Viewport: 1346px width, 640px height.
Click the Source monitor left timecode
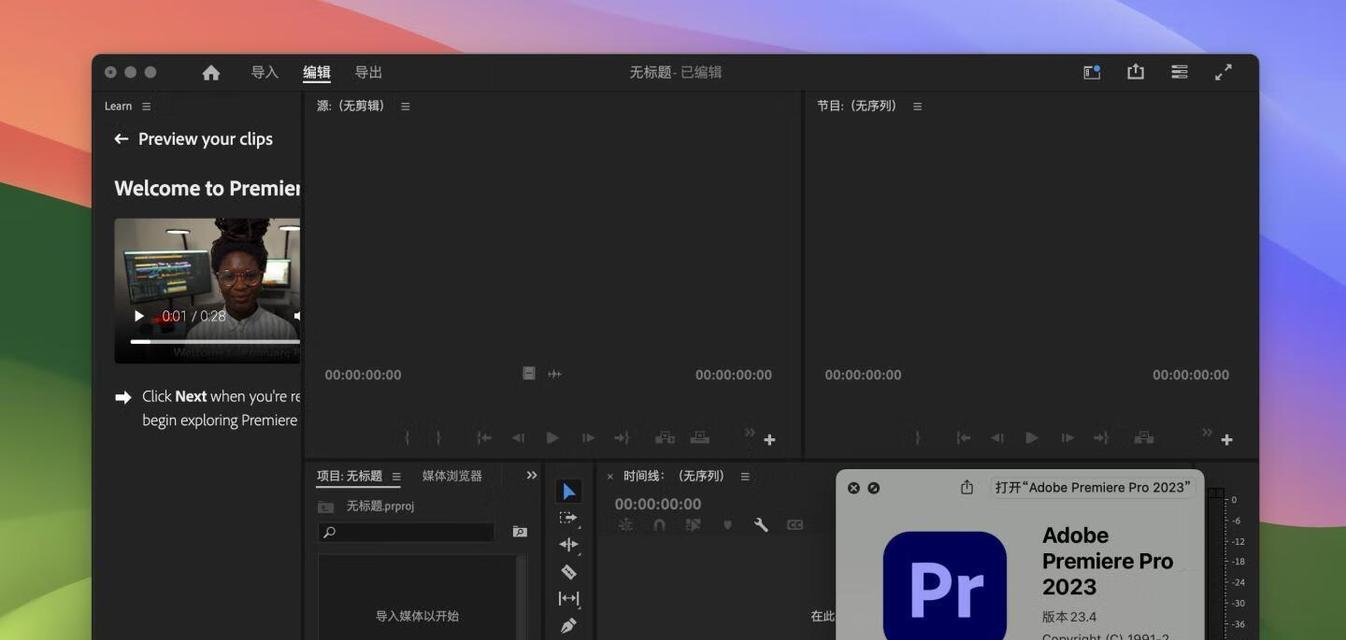(x=363, y=375)
